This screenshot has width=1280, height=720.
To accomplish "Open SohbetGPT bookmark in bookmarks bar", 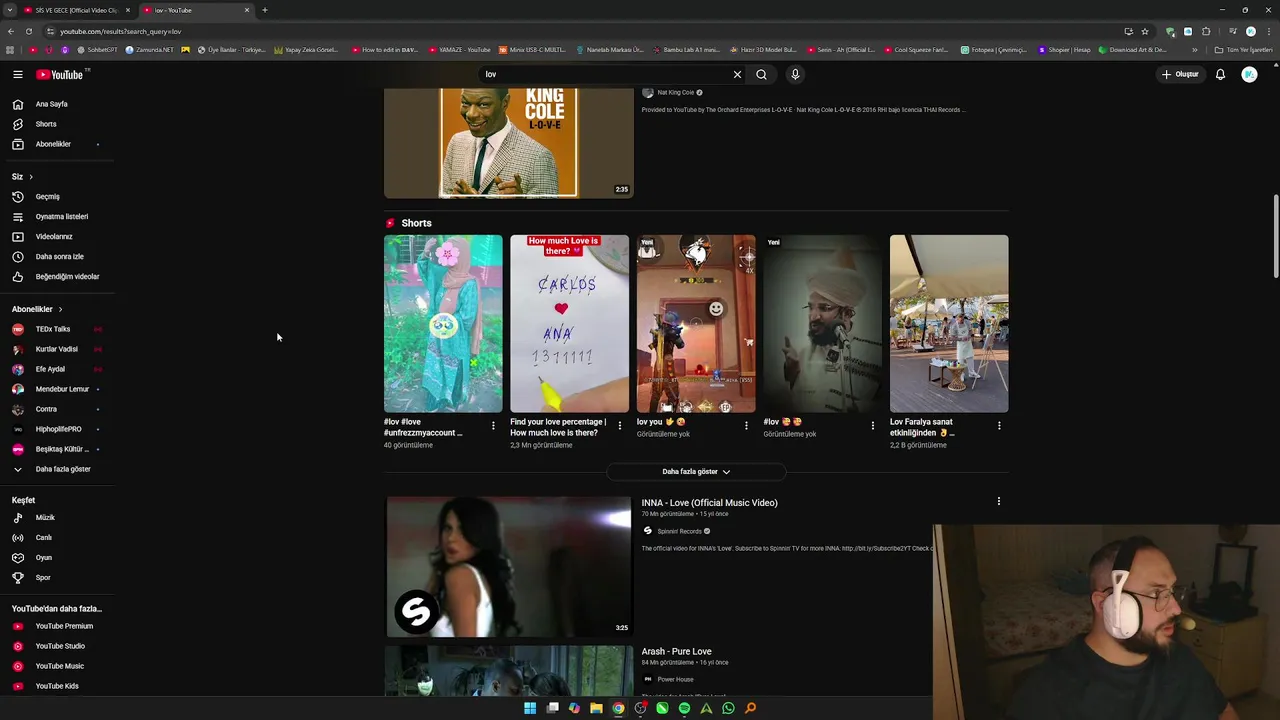I will [x=97, y=49].
